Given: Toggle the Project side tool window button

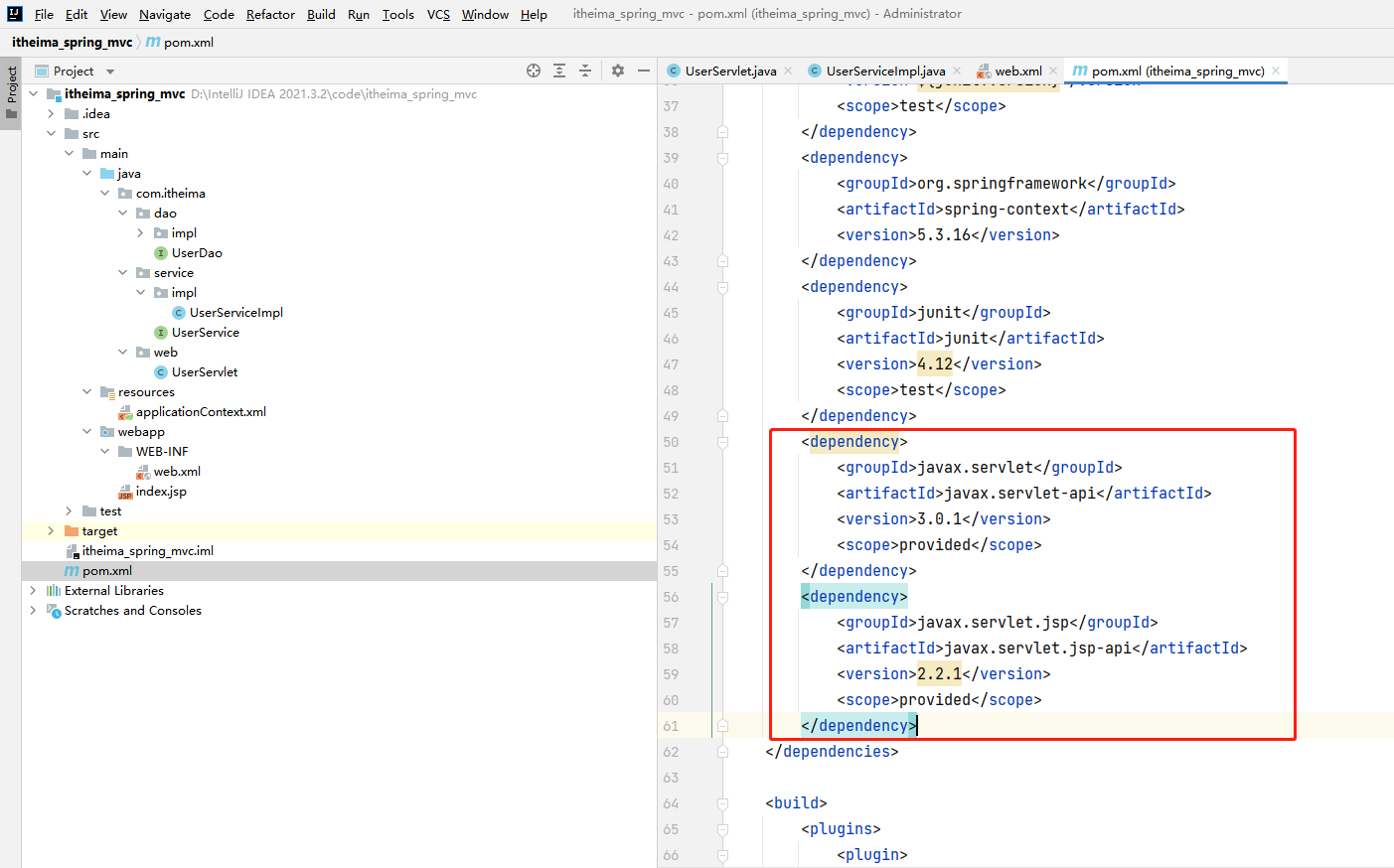Looking at the screenshot, I should [x=11, y=91].
